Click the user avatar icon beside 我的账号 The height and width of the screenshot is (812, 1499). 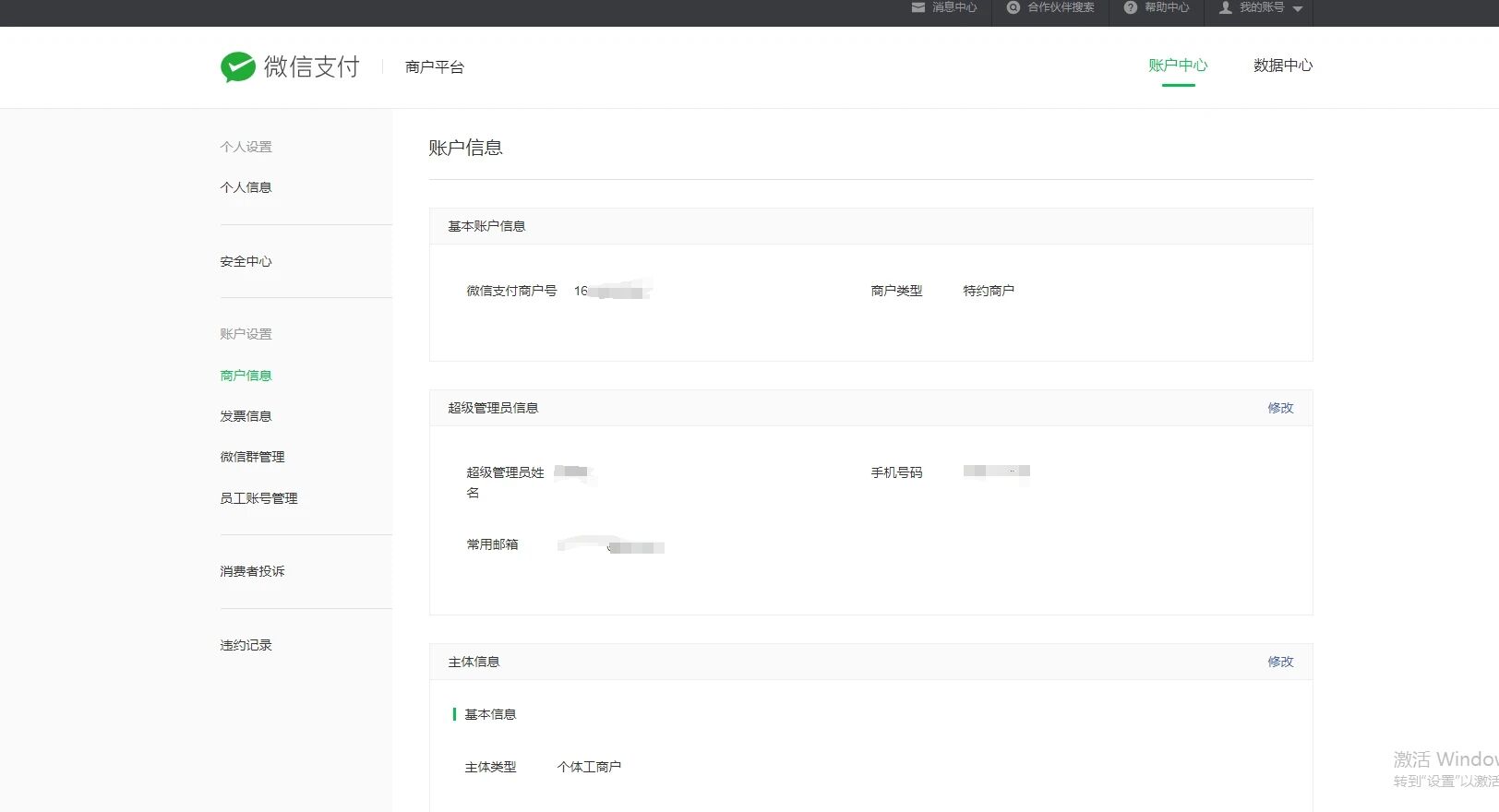1226,7
